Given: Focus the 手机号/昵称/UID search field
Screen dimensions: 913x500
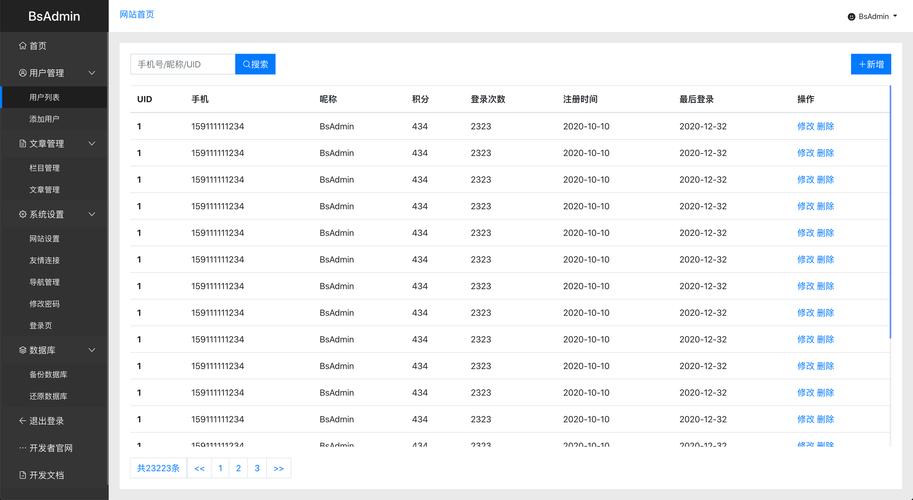Looking at the screenshot, I should click(183, 64).
